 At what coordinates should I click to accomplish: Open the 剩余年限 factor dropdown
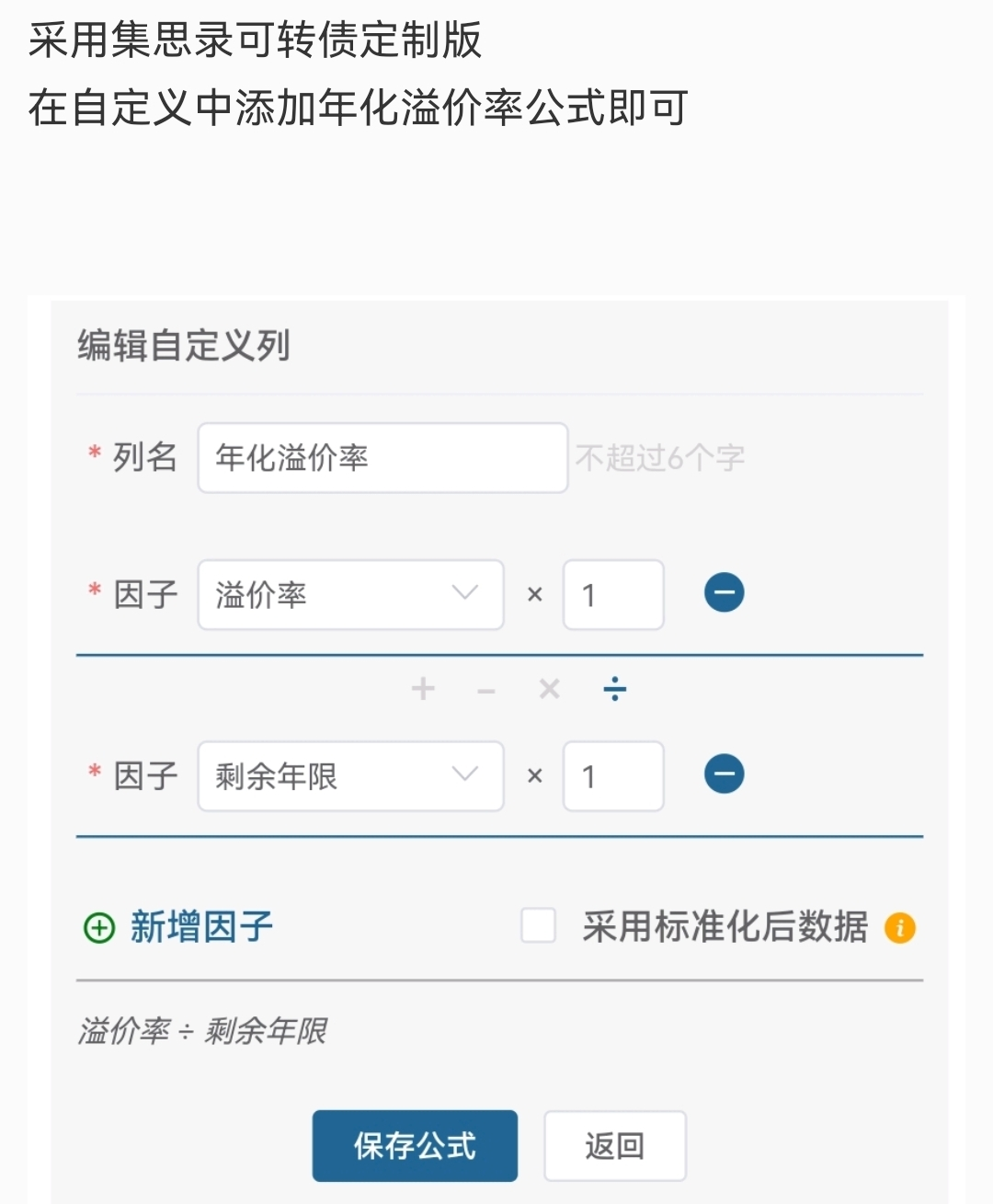[349, 775]
